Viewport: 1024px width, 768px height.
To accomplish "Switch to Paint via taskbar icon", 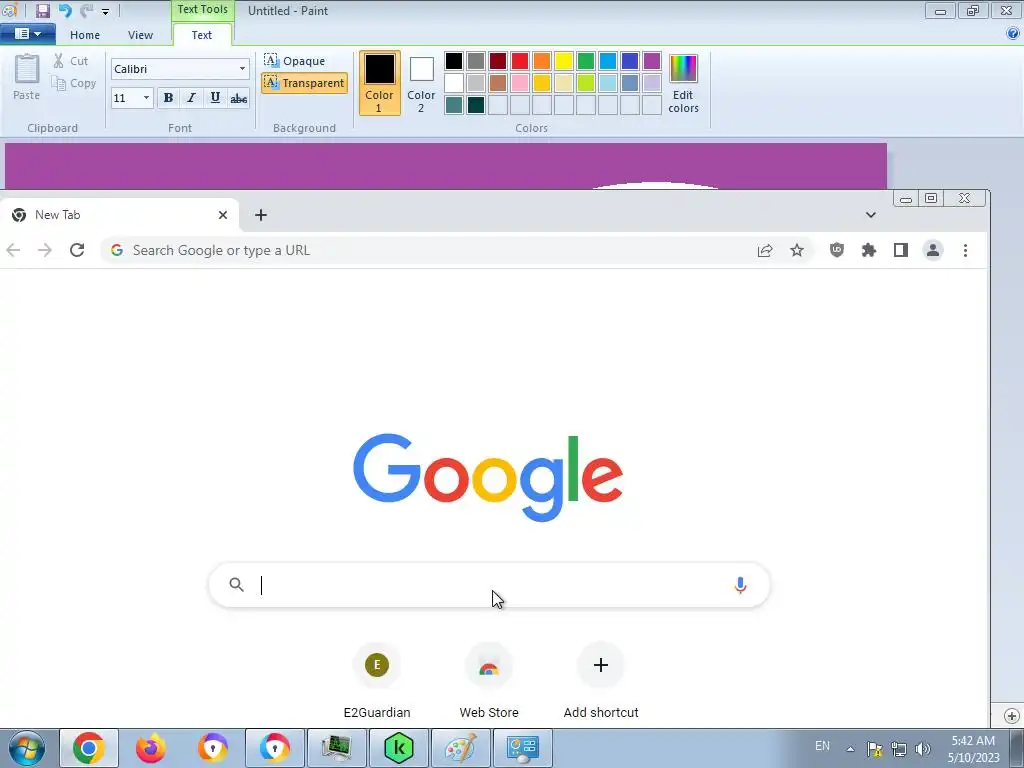I will click(460, 748).
